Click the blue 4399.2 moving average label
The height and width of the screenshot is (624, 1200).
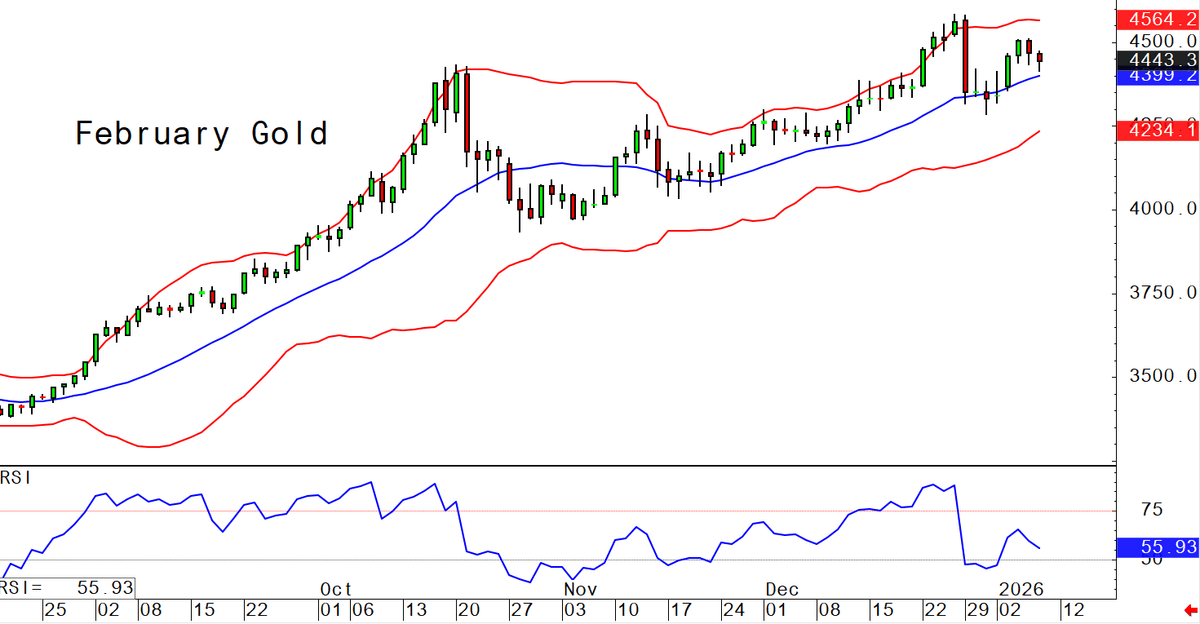(x=1157, y=76)
